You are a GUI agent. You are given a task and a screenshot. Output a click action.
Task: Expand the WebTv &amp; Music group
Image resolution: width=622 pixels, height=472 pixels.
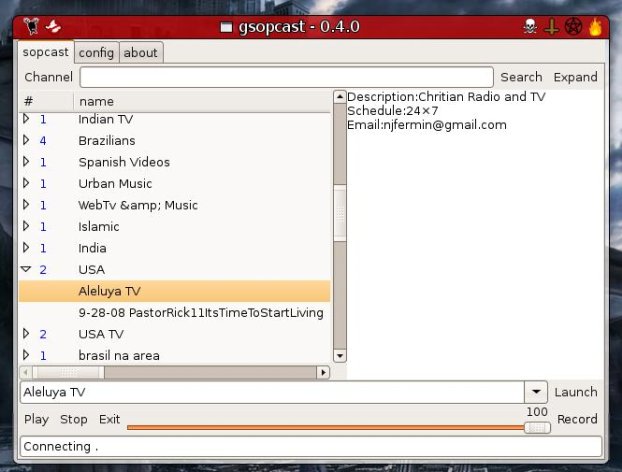(26, 205)
